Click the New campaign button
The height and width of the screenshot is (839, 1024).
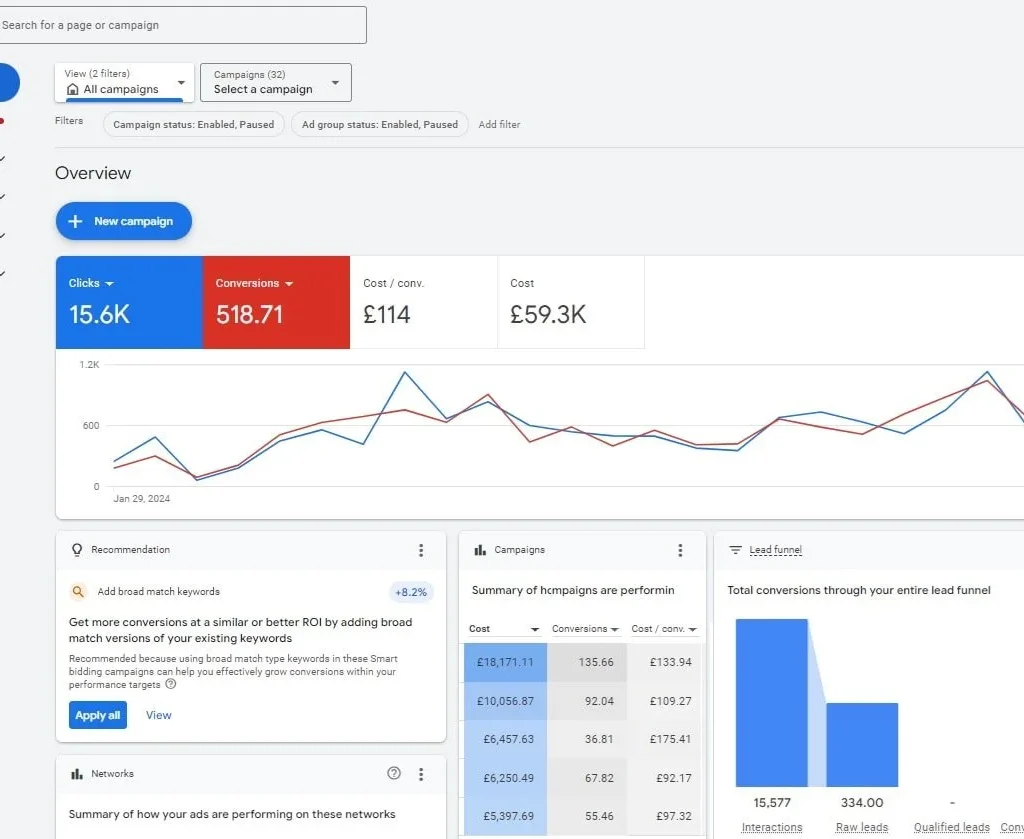coord(123,221)
